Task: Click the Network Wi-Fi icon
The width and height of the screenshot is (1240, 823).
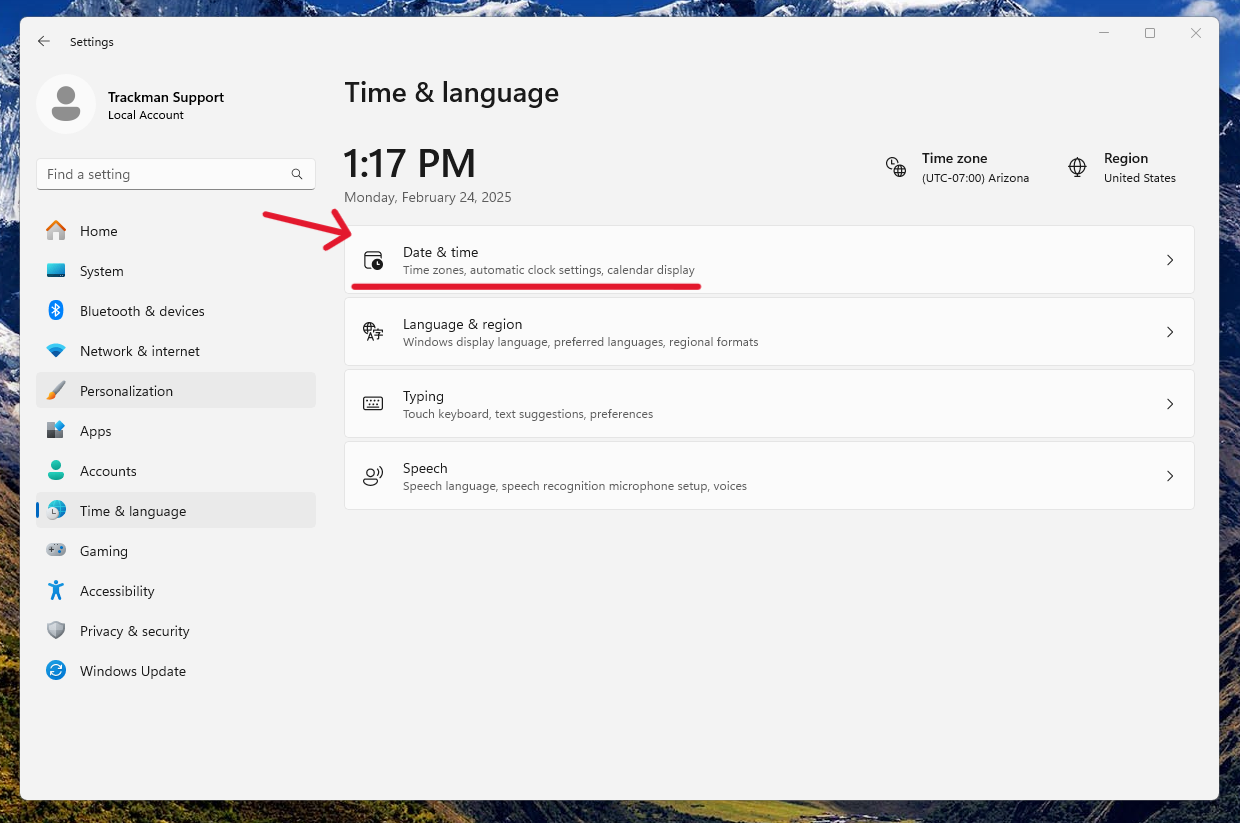Action: coord(57,351)
